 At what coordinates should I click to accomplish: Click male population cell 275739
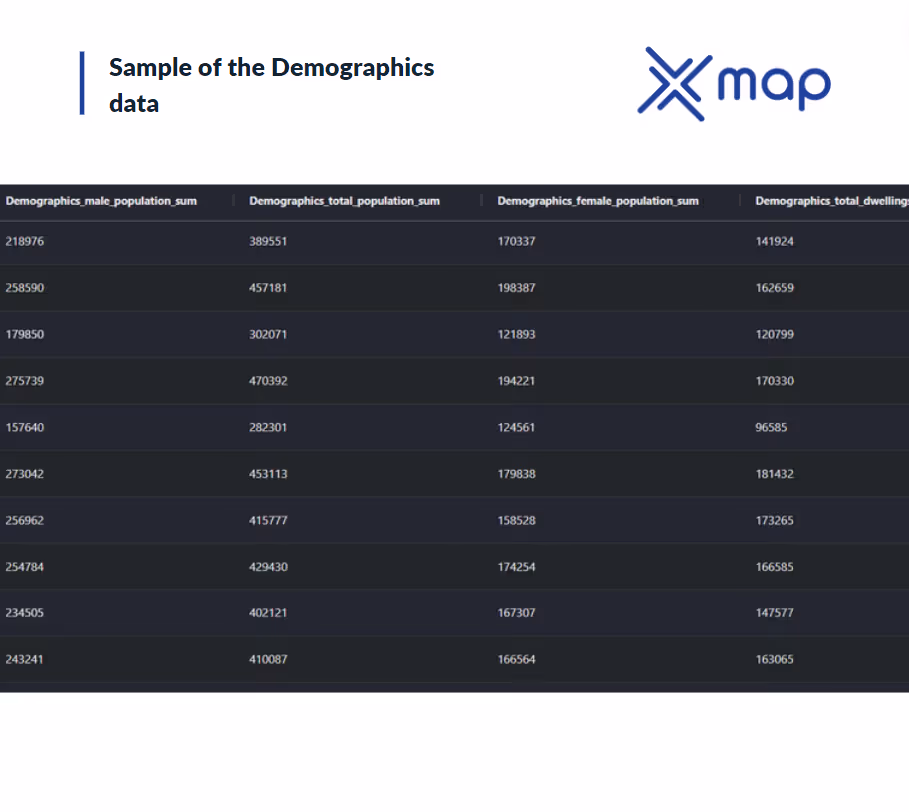coord(25,381)
